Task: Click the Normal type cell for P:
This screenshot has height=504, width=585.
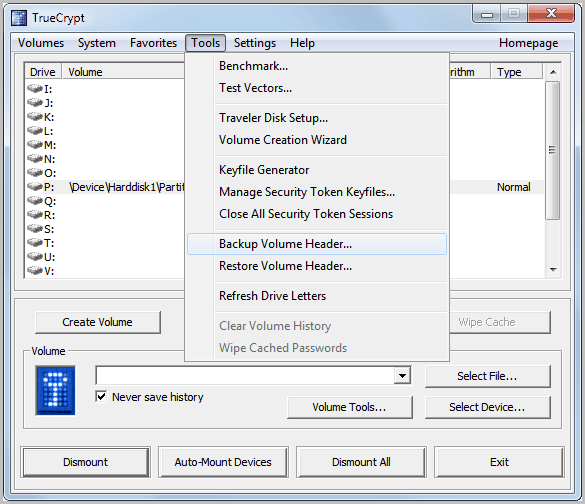Action: pyautogui.click(x=513, y=187)
